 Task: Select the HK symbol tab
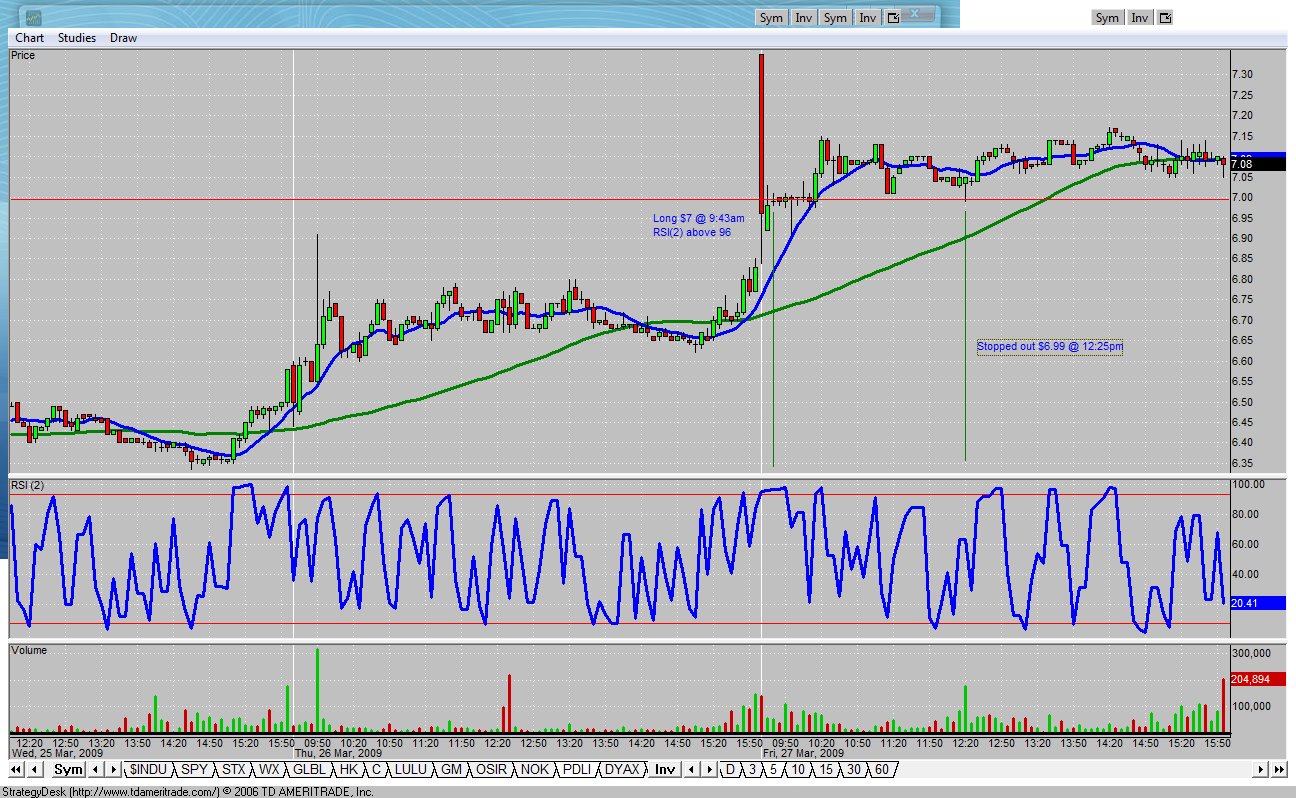(x=348, y=770)
